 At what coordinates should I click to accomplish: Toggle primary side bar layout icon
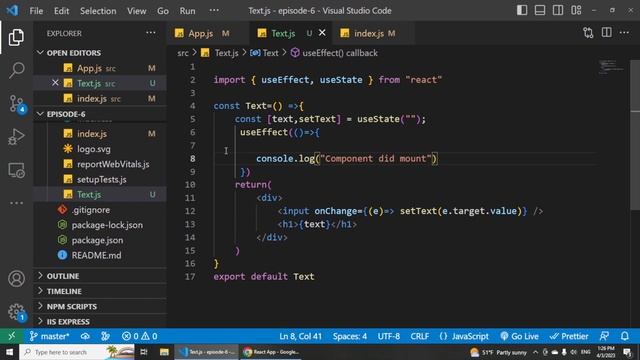(x=522, y=10)
